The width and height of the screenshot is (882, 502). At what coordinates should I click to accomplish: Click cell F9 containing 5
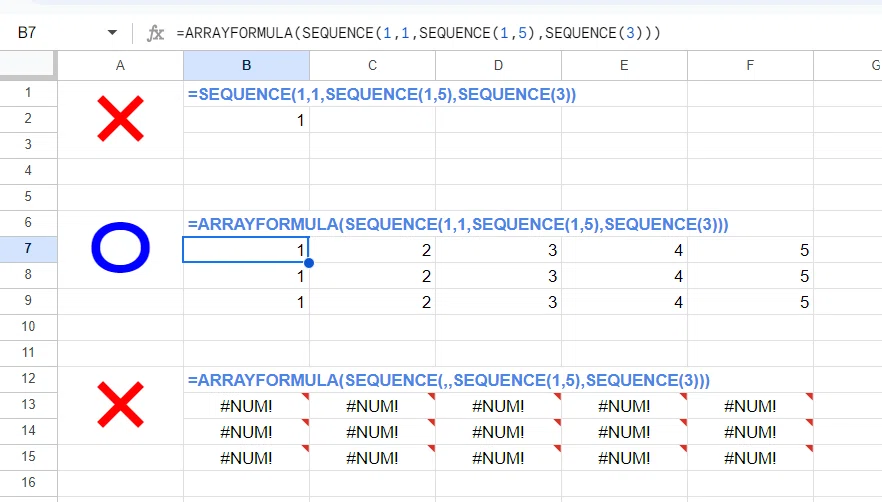click(750, 301)
